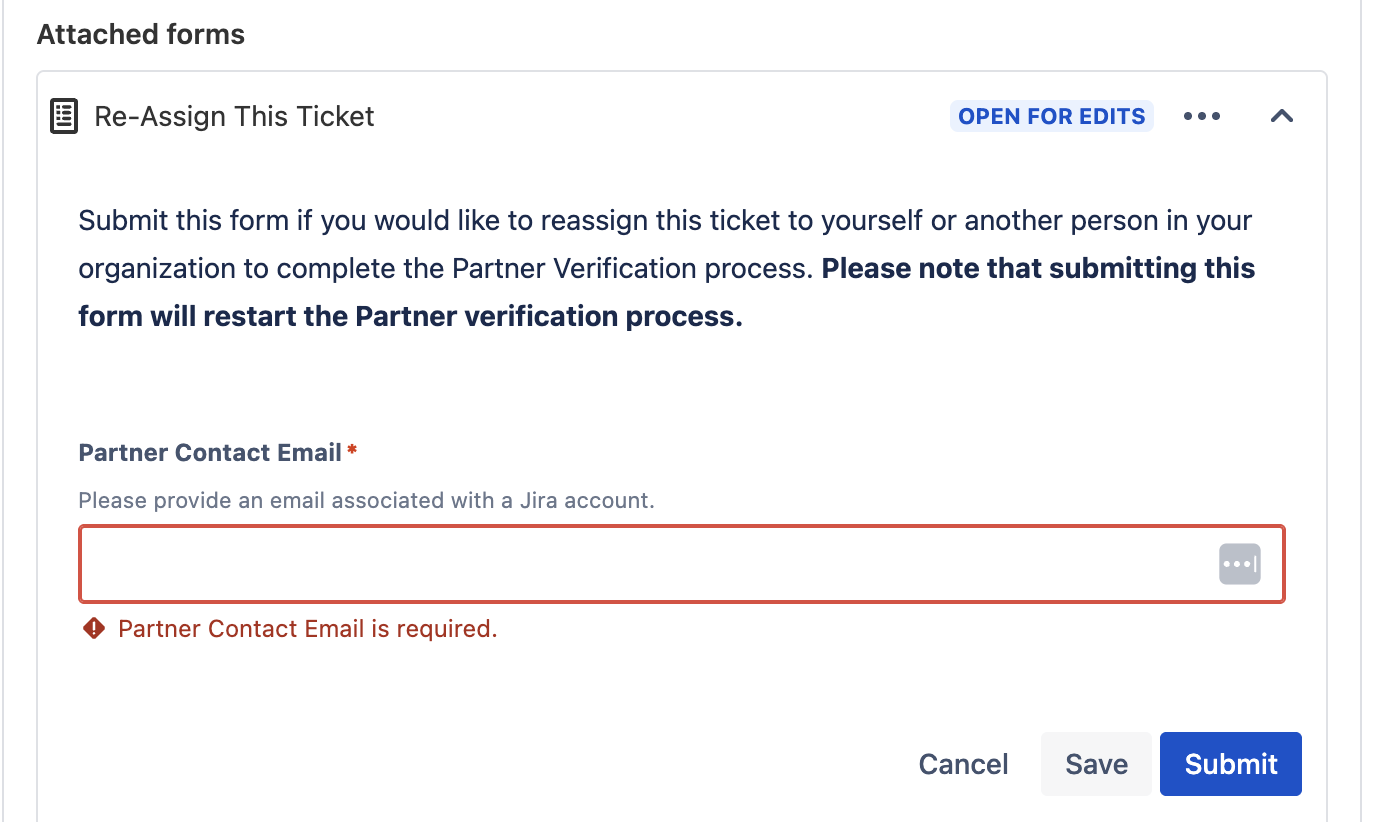Click the 'Partner Contact Email' field label

209,452
